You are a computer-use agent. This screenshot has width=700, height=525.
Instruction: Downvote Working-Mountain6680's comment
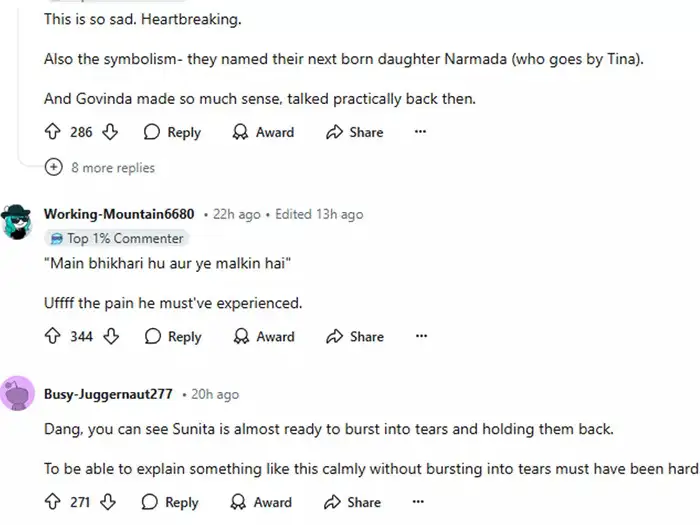coord(112,337)
